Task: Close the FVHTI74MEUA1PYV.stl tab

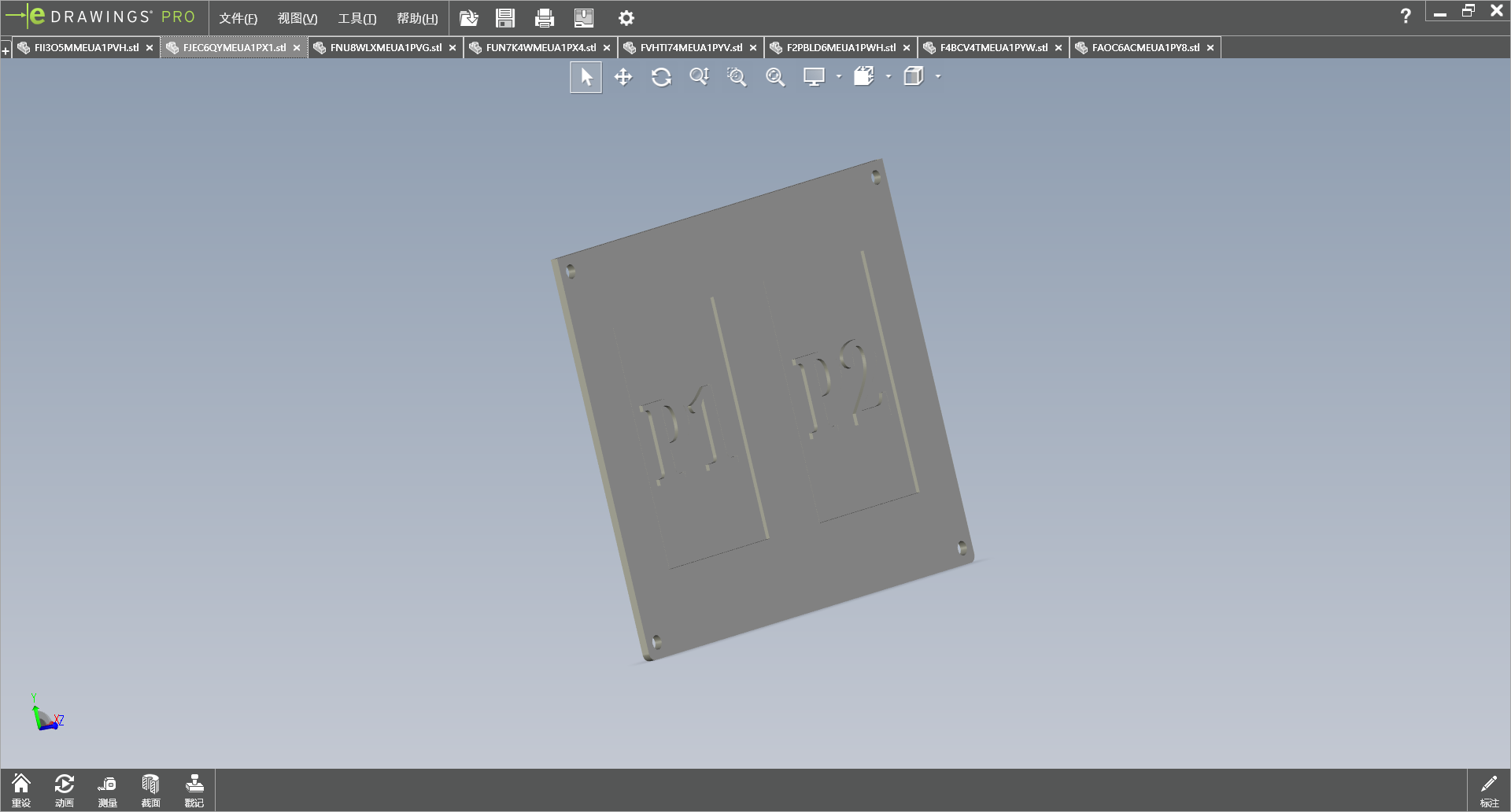Action: coord(753,48)
